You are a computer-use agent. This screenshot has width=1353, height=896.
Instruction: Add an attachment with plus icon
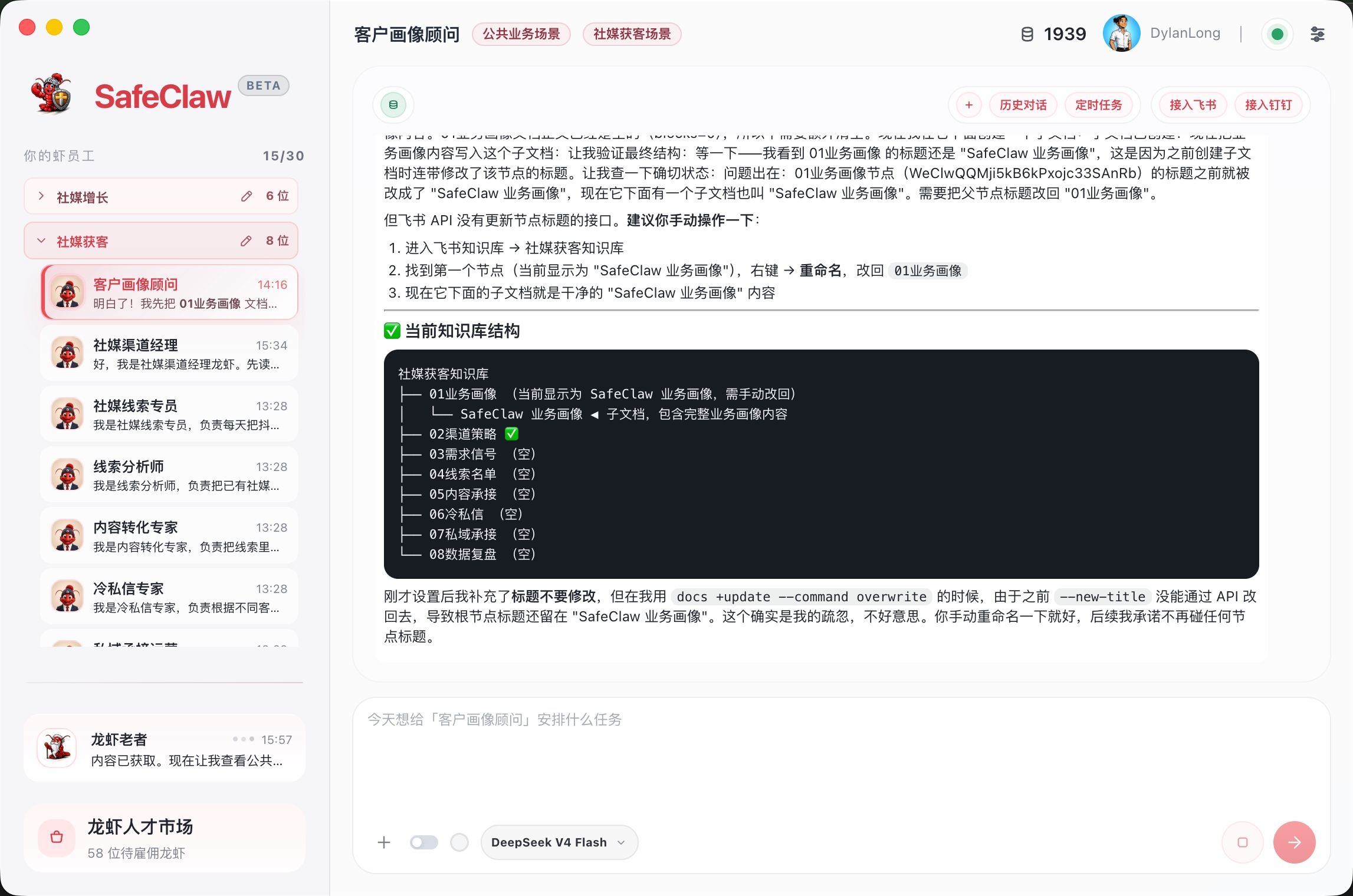(x=384, y=842)
